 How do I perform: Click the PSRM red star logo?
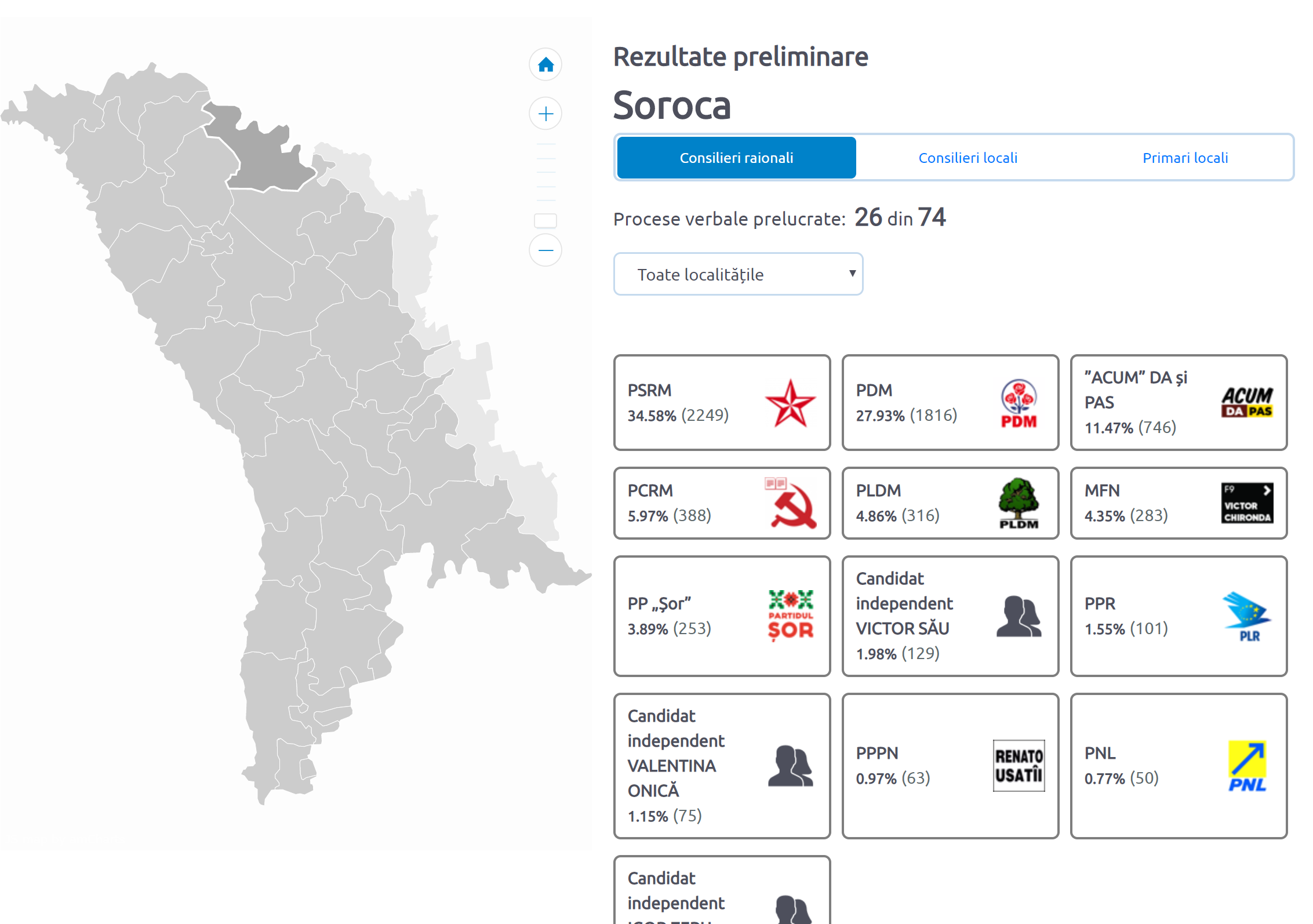790,403
